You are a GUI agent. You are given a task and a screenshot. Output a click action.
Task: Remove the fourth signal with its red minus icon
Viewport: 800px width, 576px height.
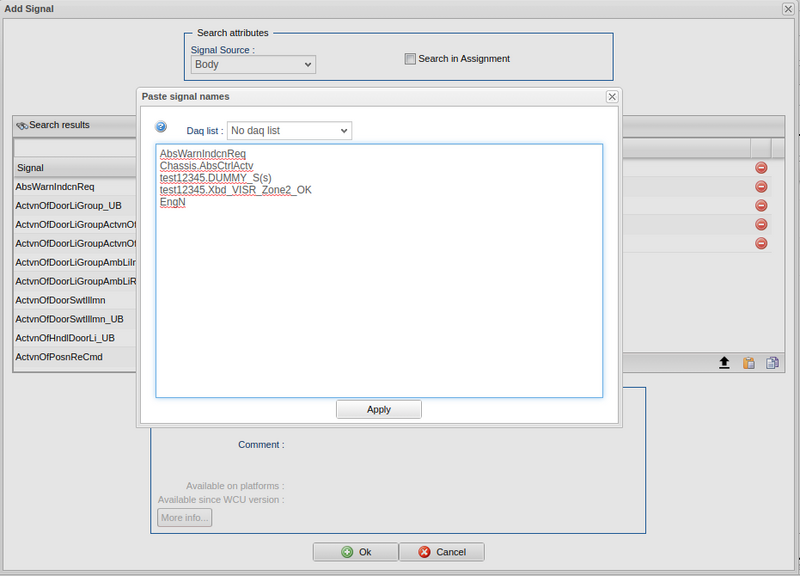pos(761,224)
